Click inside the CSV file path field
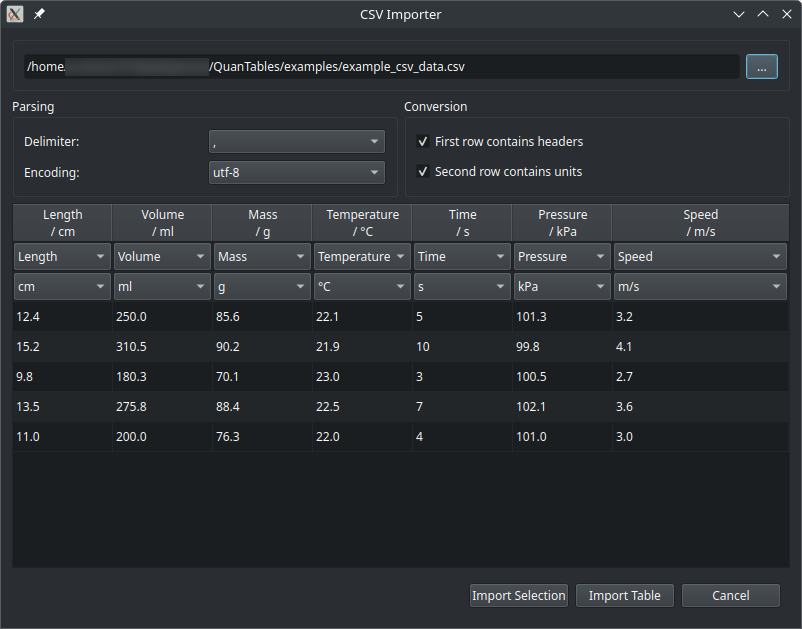Image resolution: width=802 pixels, height=629 pixels. pos(380,66)
